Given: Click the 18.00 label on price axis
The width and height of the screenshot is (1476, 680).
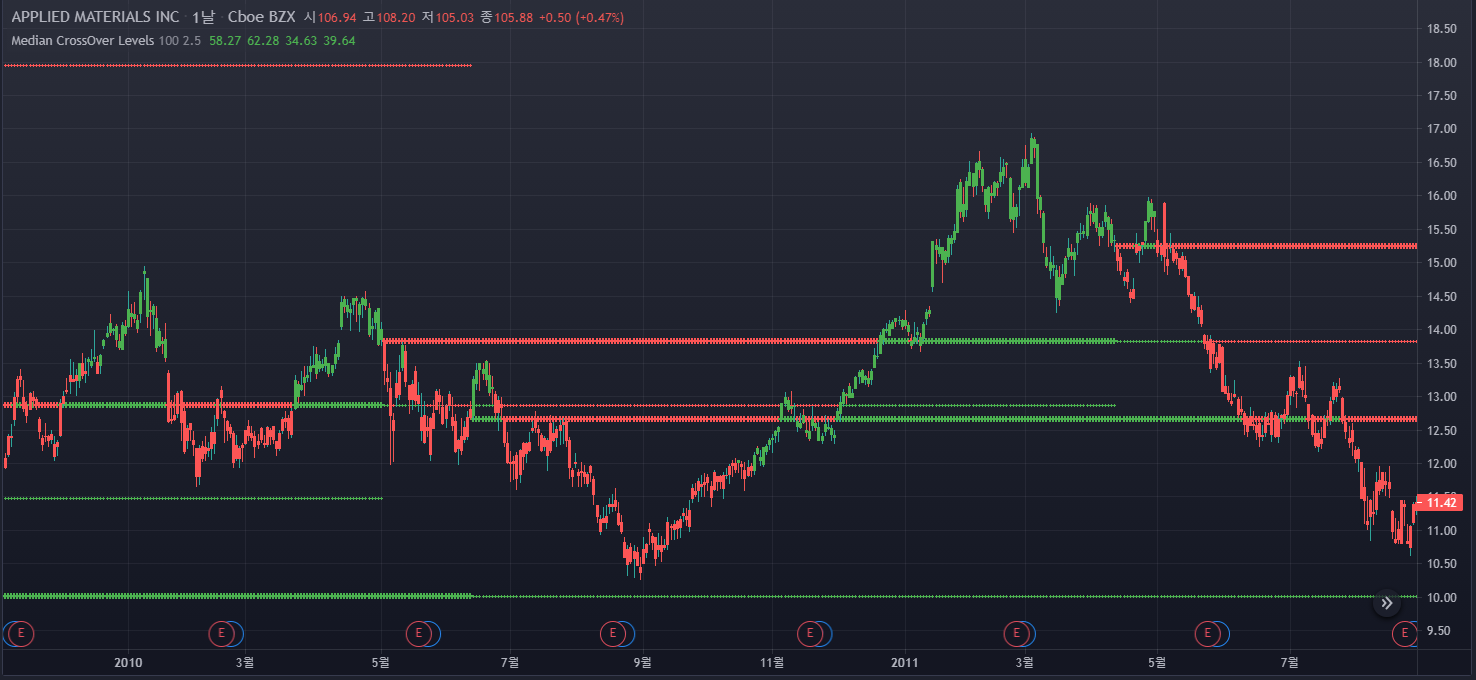Looking at the screenshot, I should click(1440, 62).
